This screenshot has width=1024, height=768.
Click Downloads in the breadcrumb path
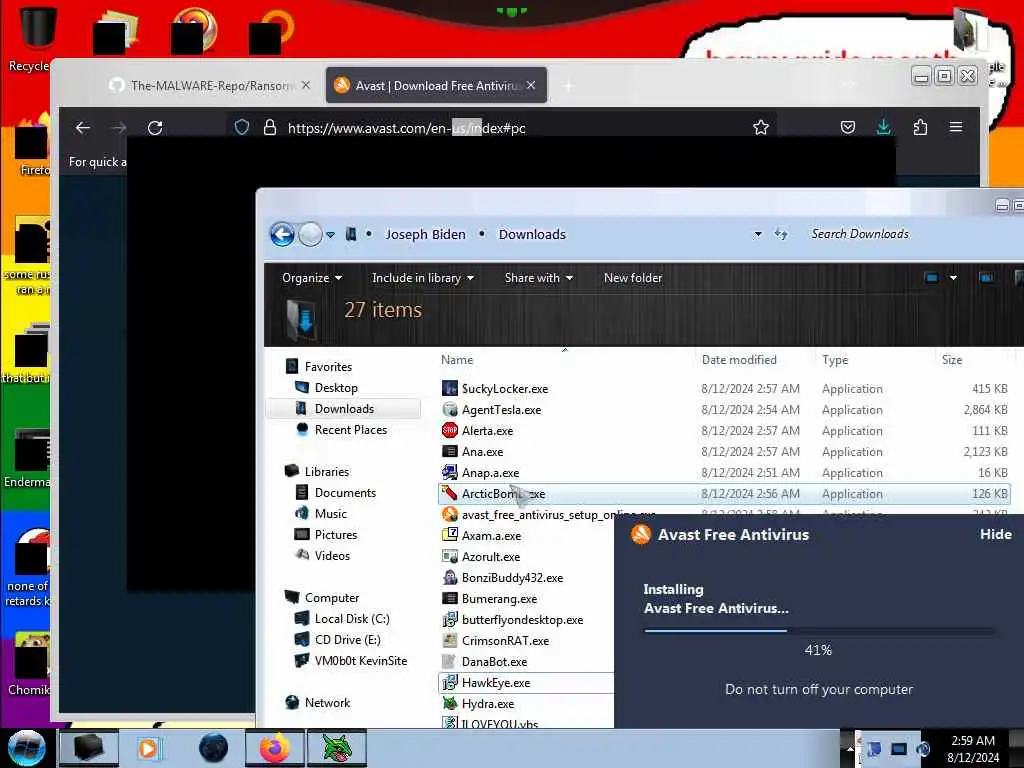click(532, 234)
